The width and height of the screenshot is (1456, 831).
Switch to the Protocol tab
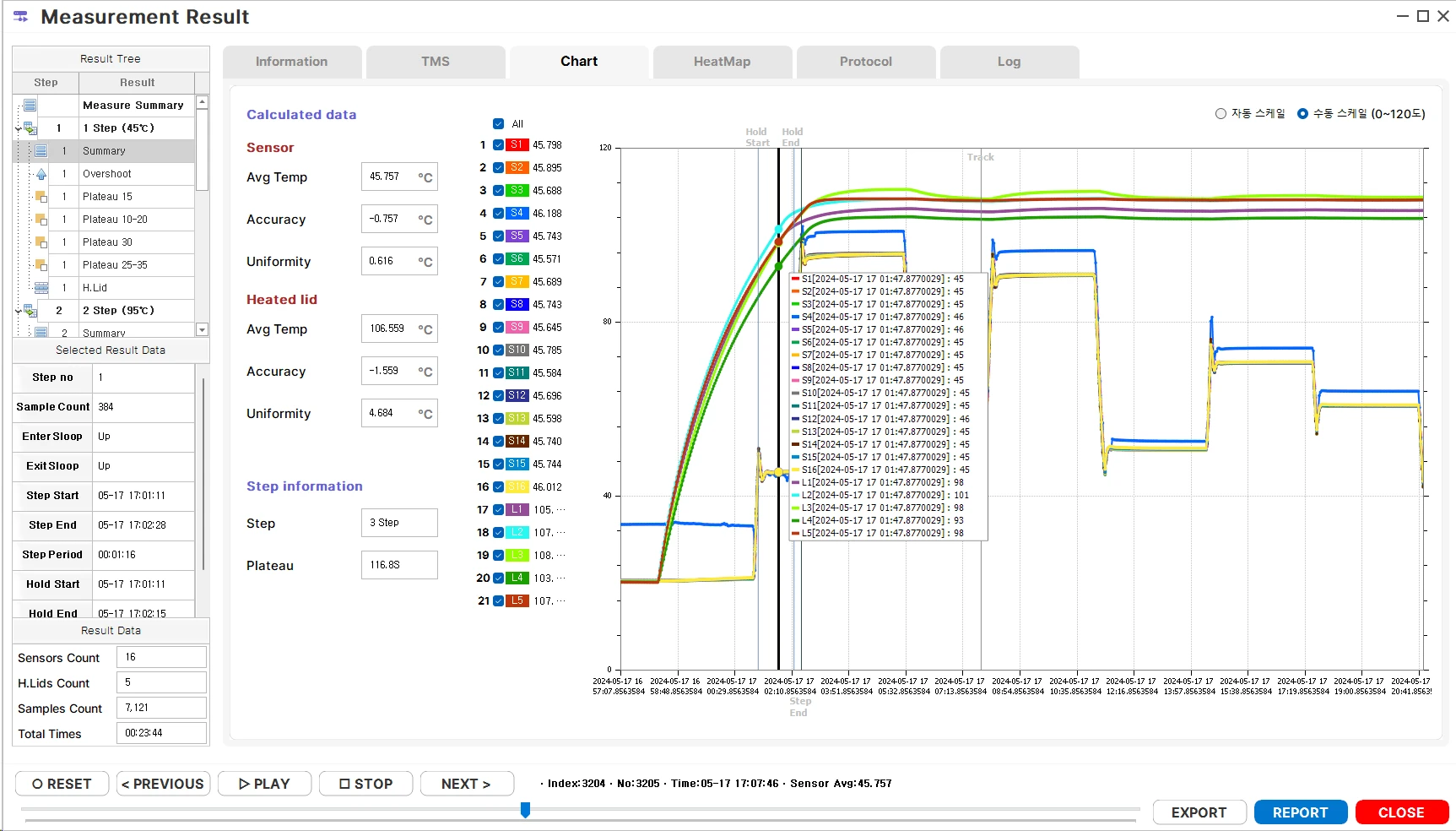[x=866, y=62]
